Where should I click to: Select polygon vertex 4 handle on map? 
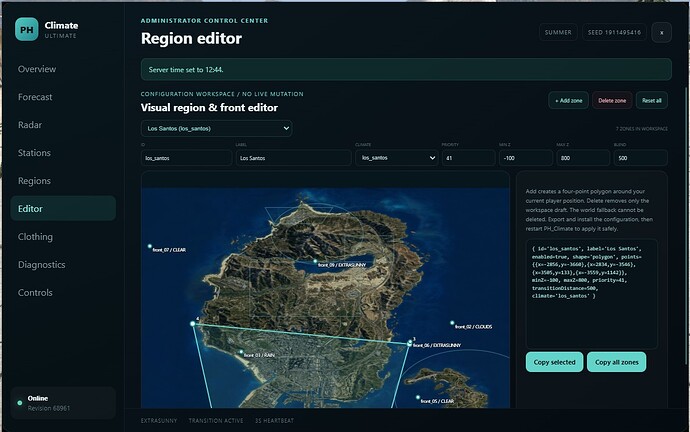193,323
